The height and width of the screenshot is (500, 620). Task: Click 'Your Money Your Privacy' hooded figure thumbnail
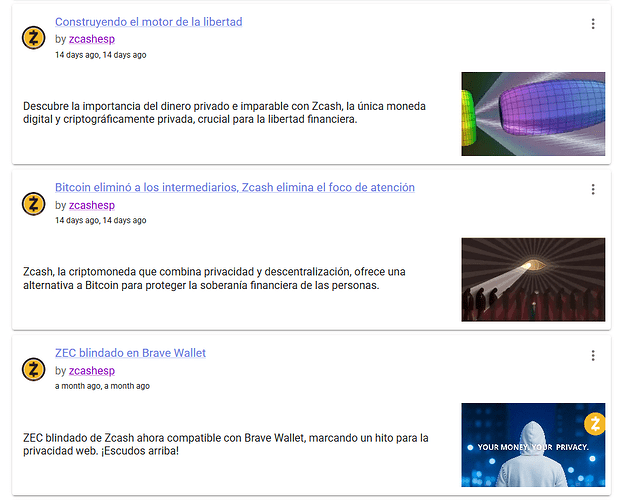point(533,445)
